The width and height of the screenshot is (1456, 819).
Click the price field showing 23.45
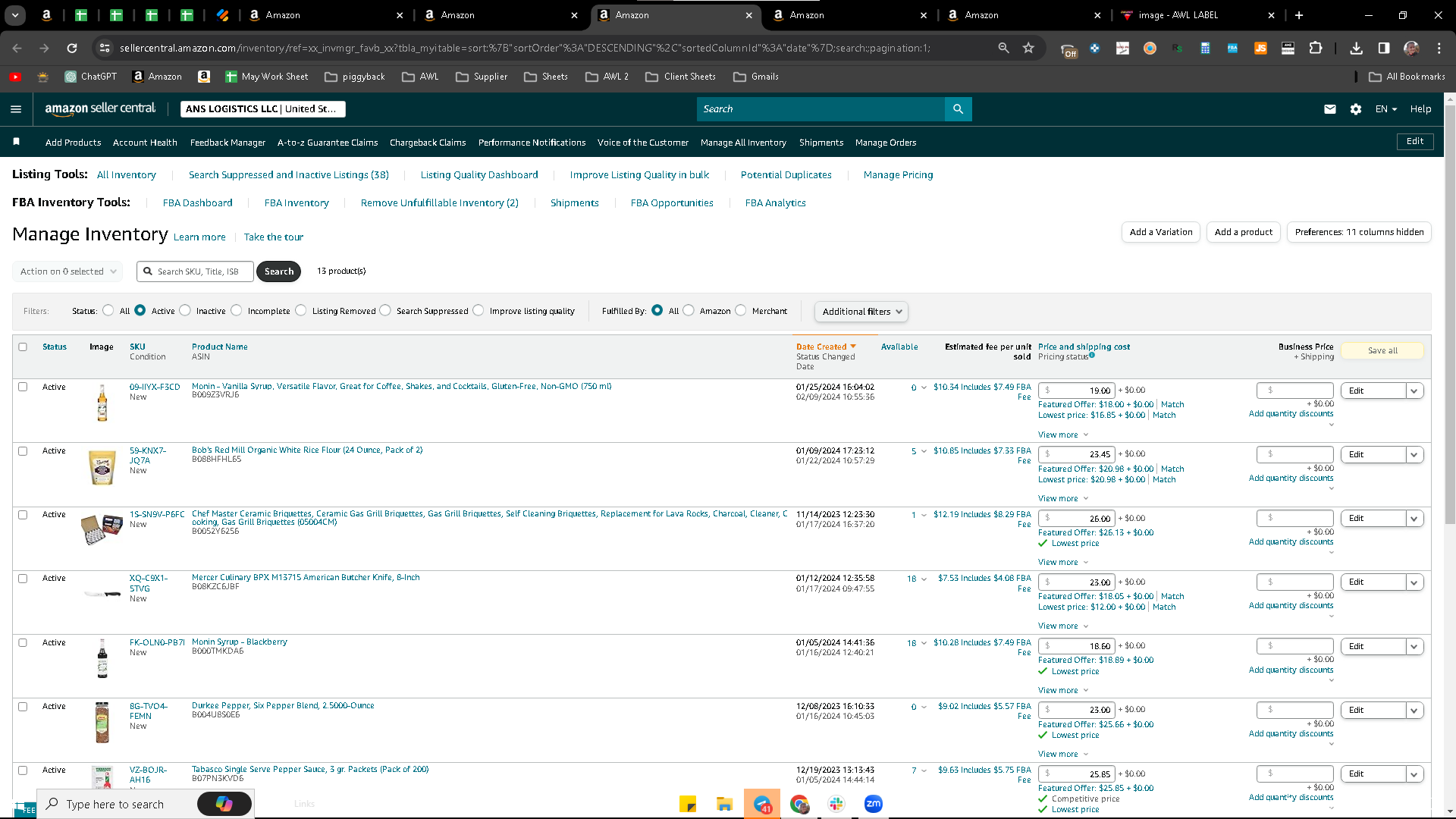1076,454
